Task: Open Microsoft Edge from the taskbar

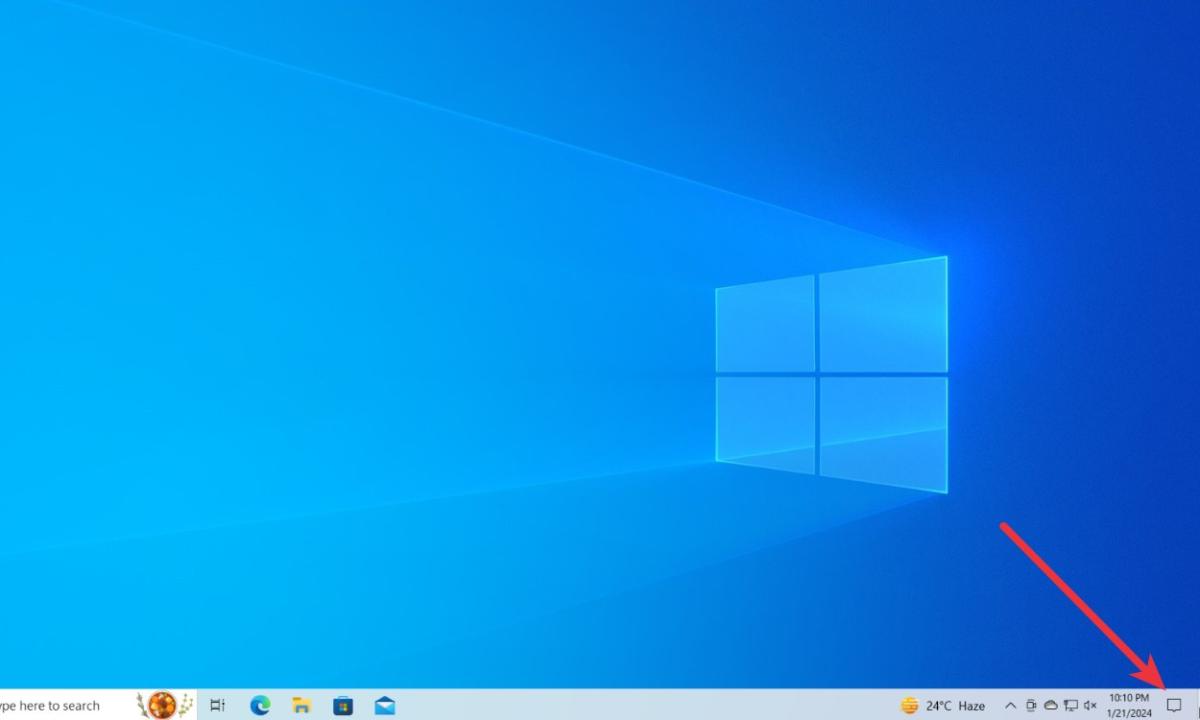Action: (x=260, y=705)
